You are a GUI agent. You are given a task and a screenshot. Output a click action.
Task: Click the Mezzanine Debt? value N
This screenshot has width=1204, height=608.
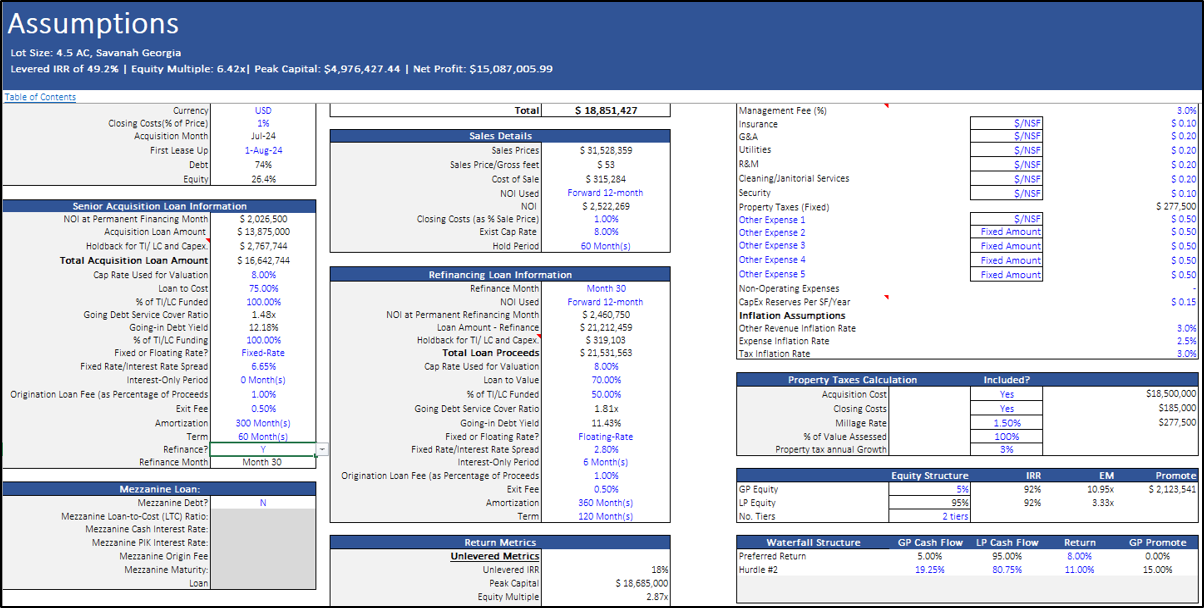click(264, 503)
